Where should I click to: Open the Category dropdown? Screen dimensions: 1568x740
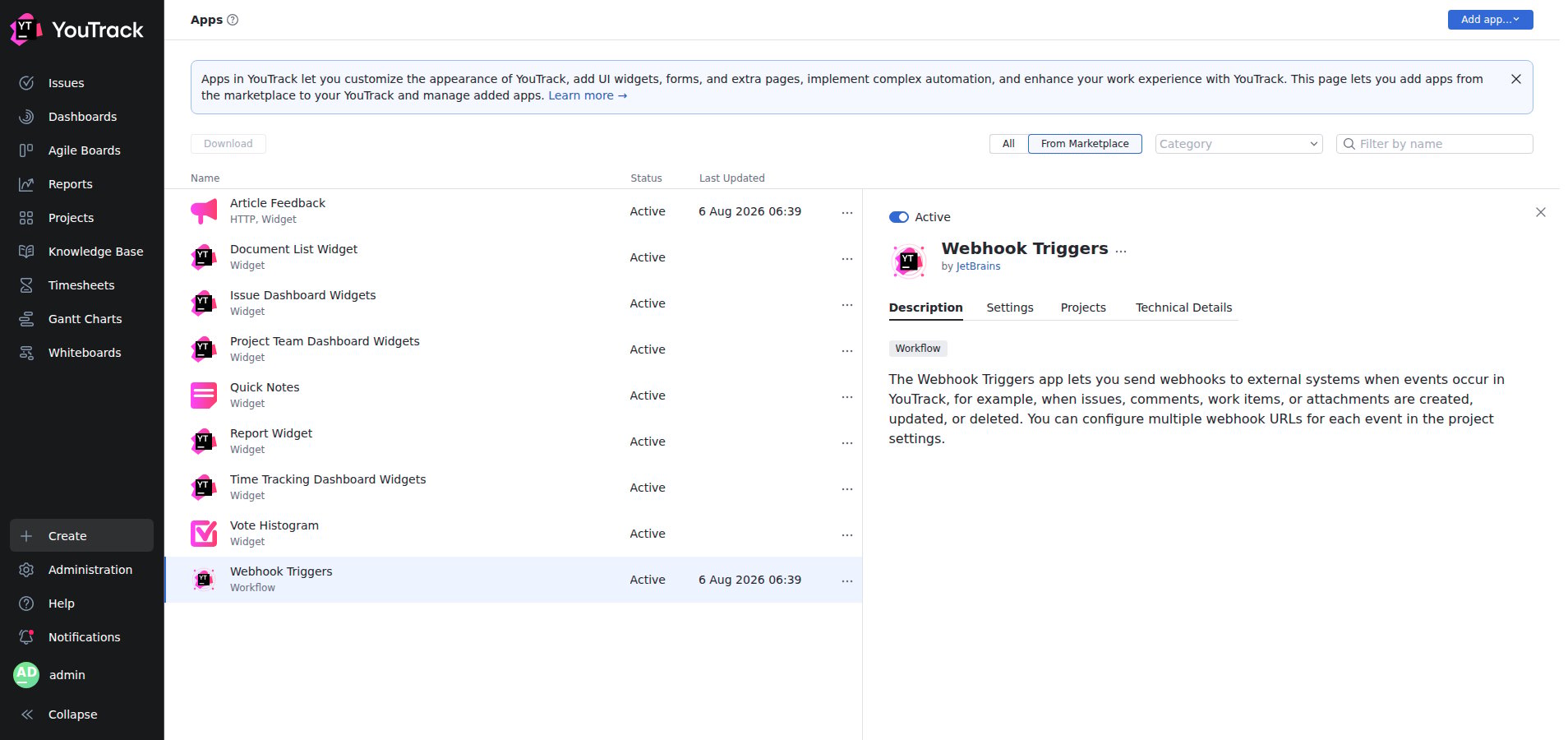(1238, 144)
